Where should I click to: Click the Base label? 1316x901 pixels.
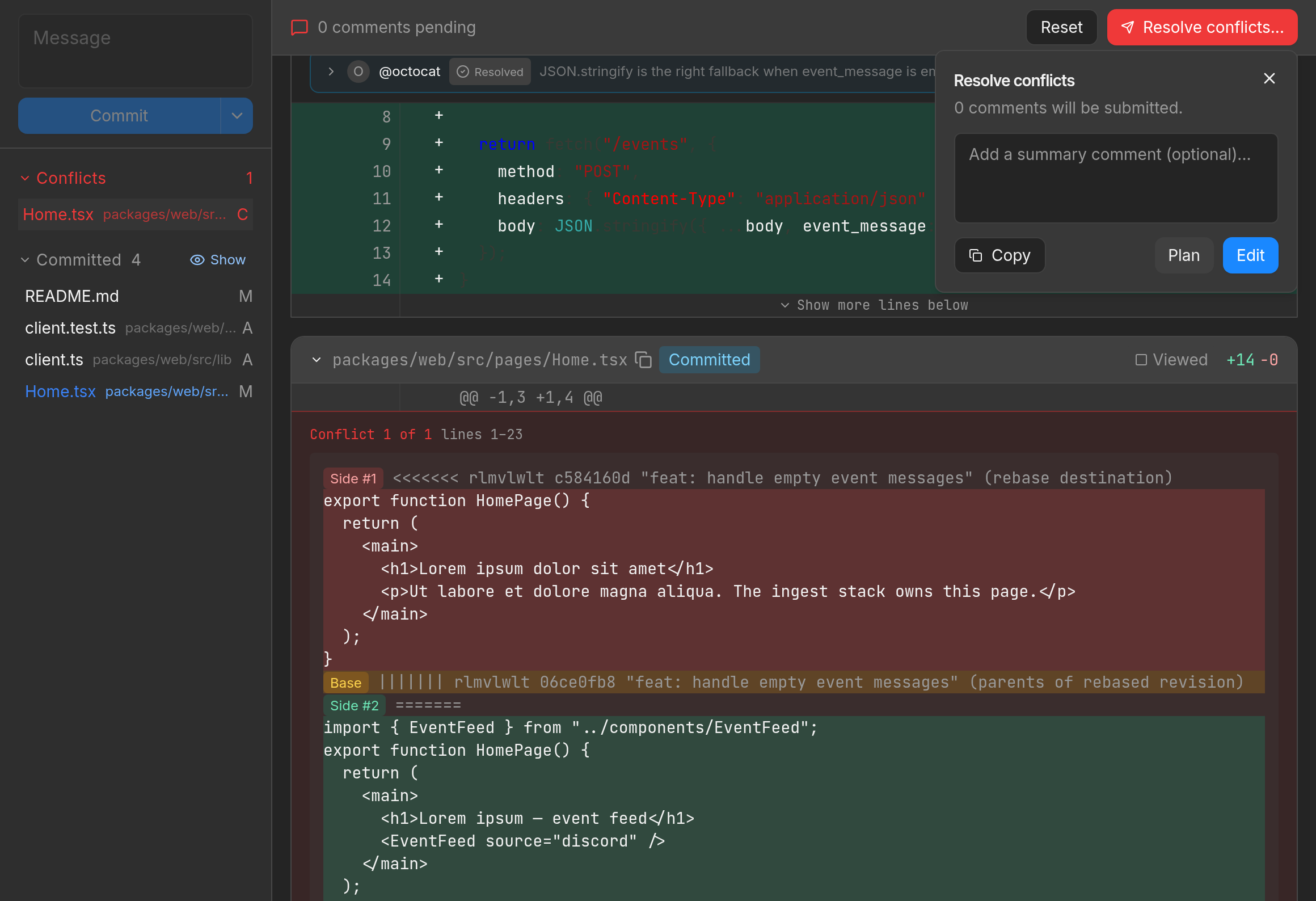pos(345,683)
